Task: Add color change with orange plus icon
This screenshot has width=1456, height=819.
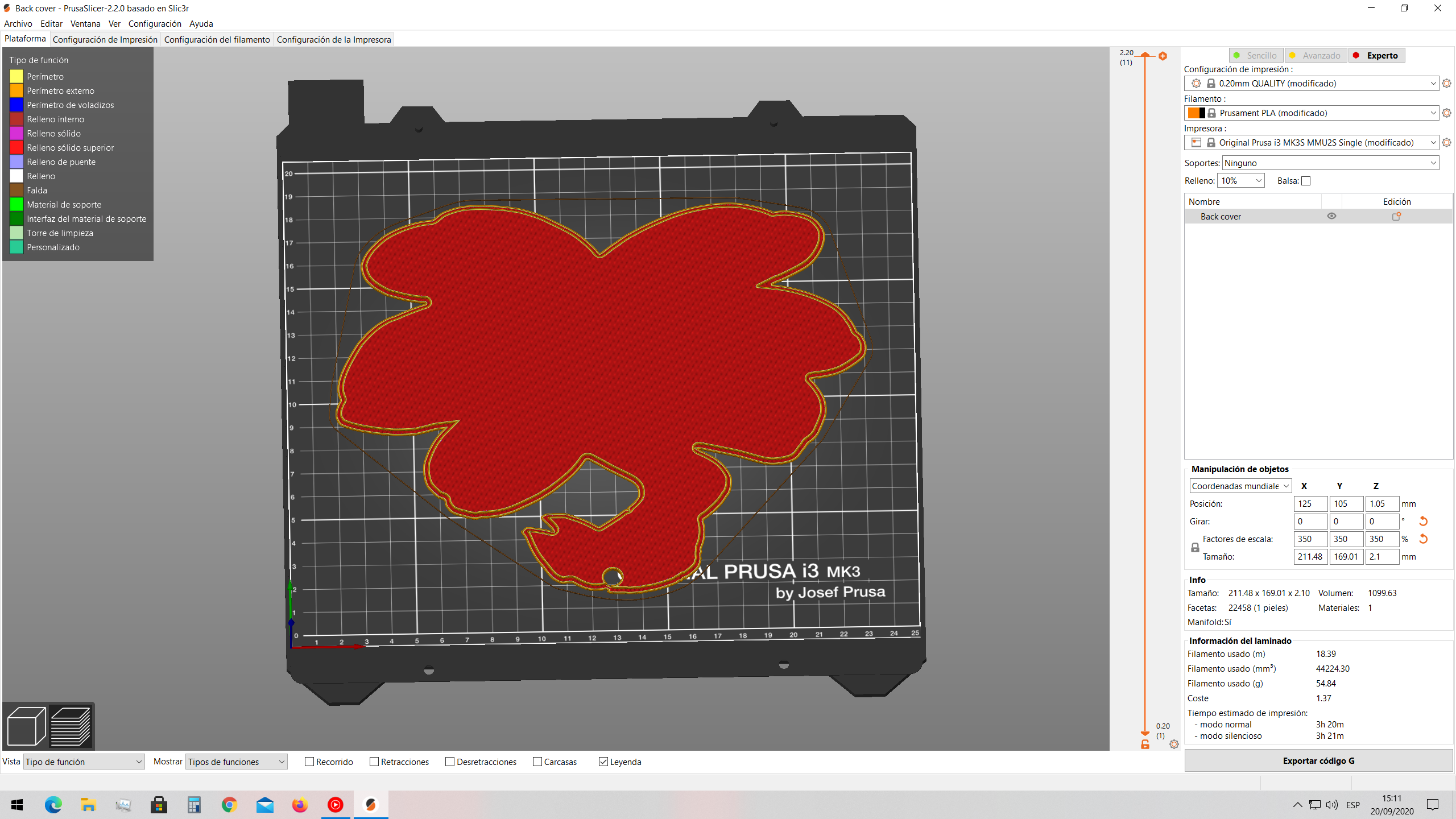Action: (x=1163, y=56)
